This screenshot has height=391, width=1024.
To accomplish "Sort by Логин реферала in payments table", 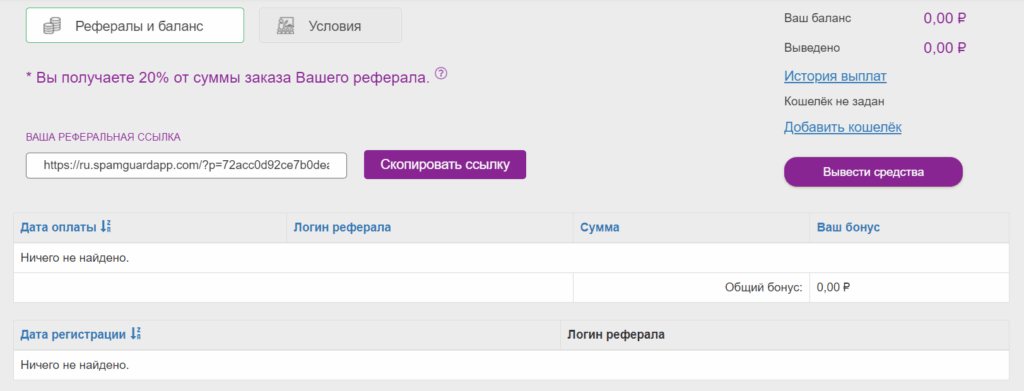I will 342,227.
